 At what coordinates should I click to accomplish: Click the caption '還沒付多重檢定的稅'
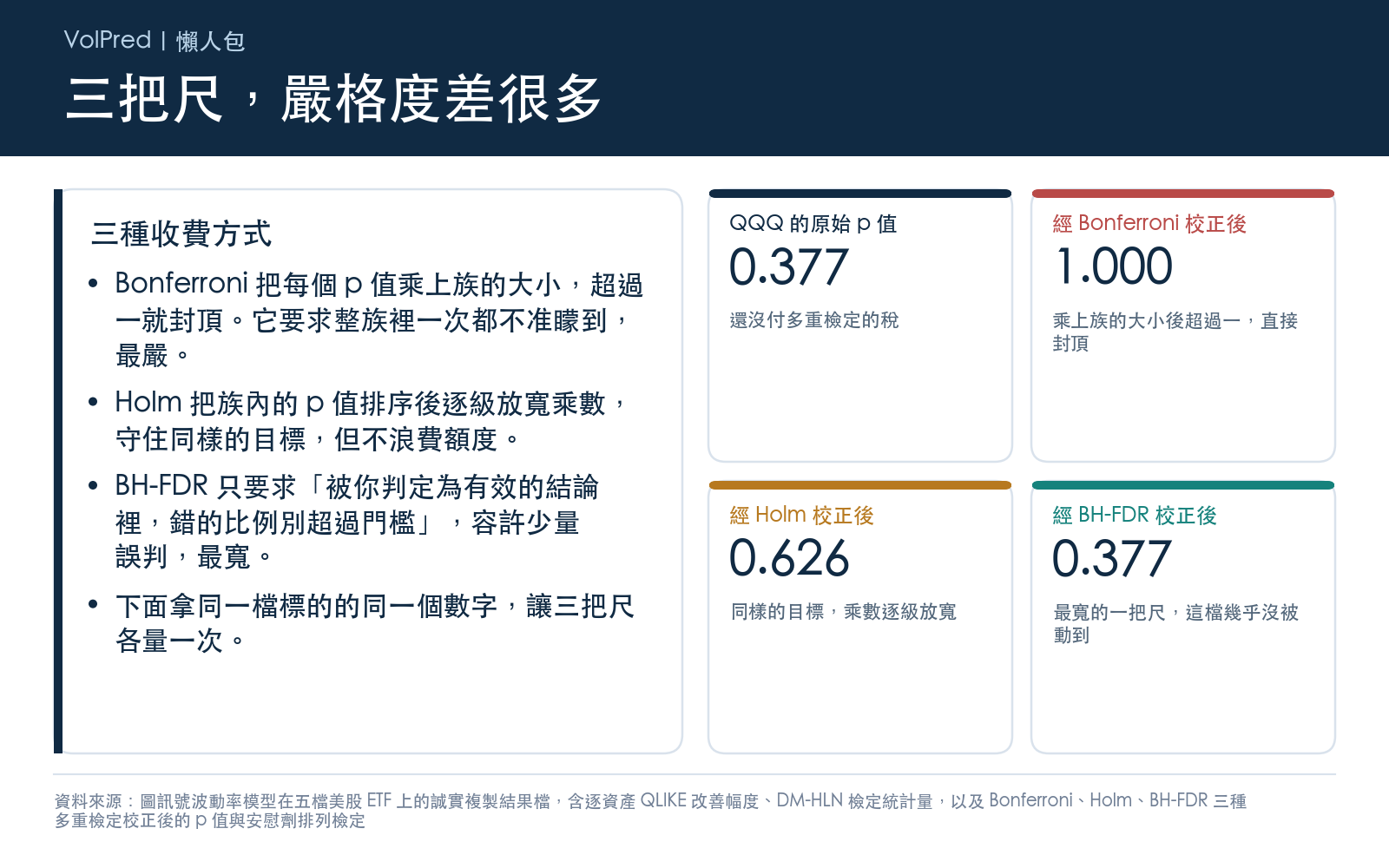(x=814, y=320)
